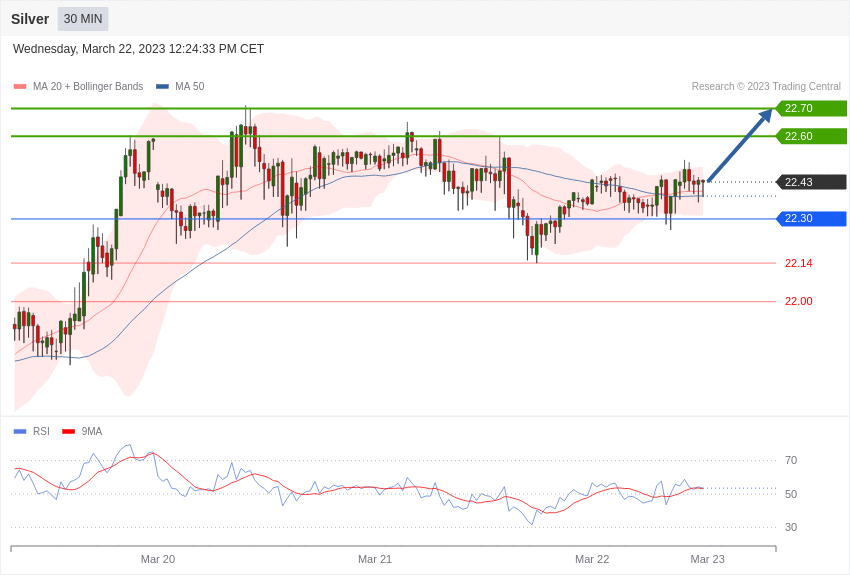Click the 22.60 green resistance price label
The image size is (850, 576).
[x=812, y=136]
